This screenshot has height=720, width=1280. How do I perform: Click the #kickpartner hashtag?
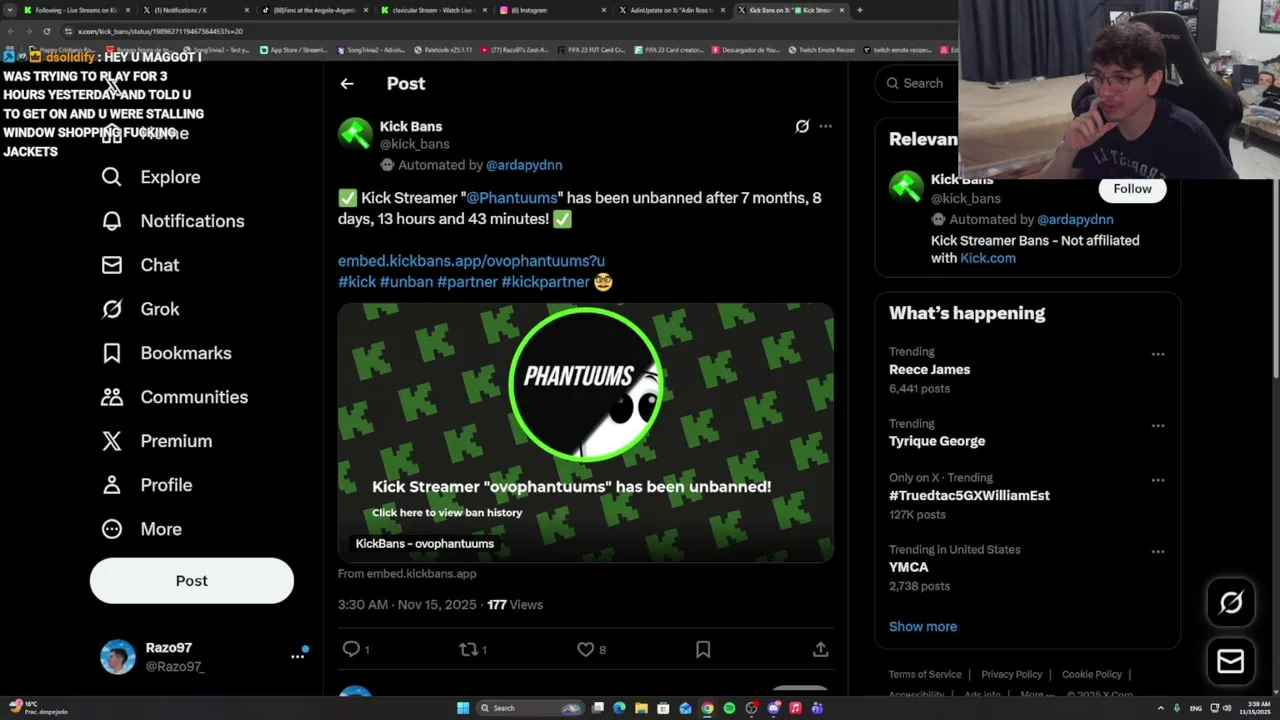click(x=546, y=282)
